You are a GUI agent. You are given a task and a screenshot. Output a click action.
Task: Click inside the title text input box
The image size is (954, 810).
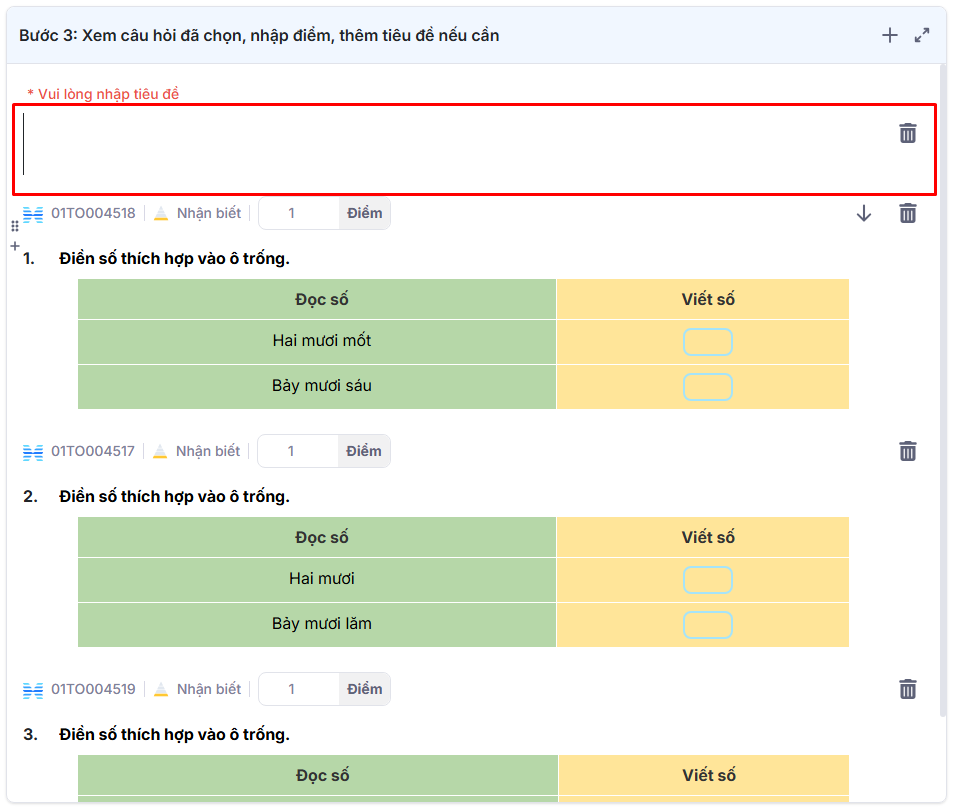[x=450, y=149]
